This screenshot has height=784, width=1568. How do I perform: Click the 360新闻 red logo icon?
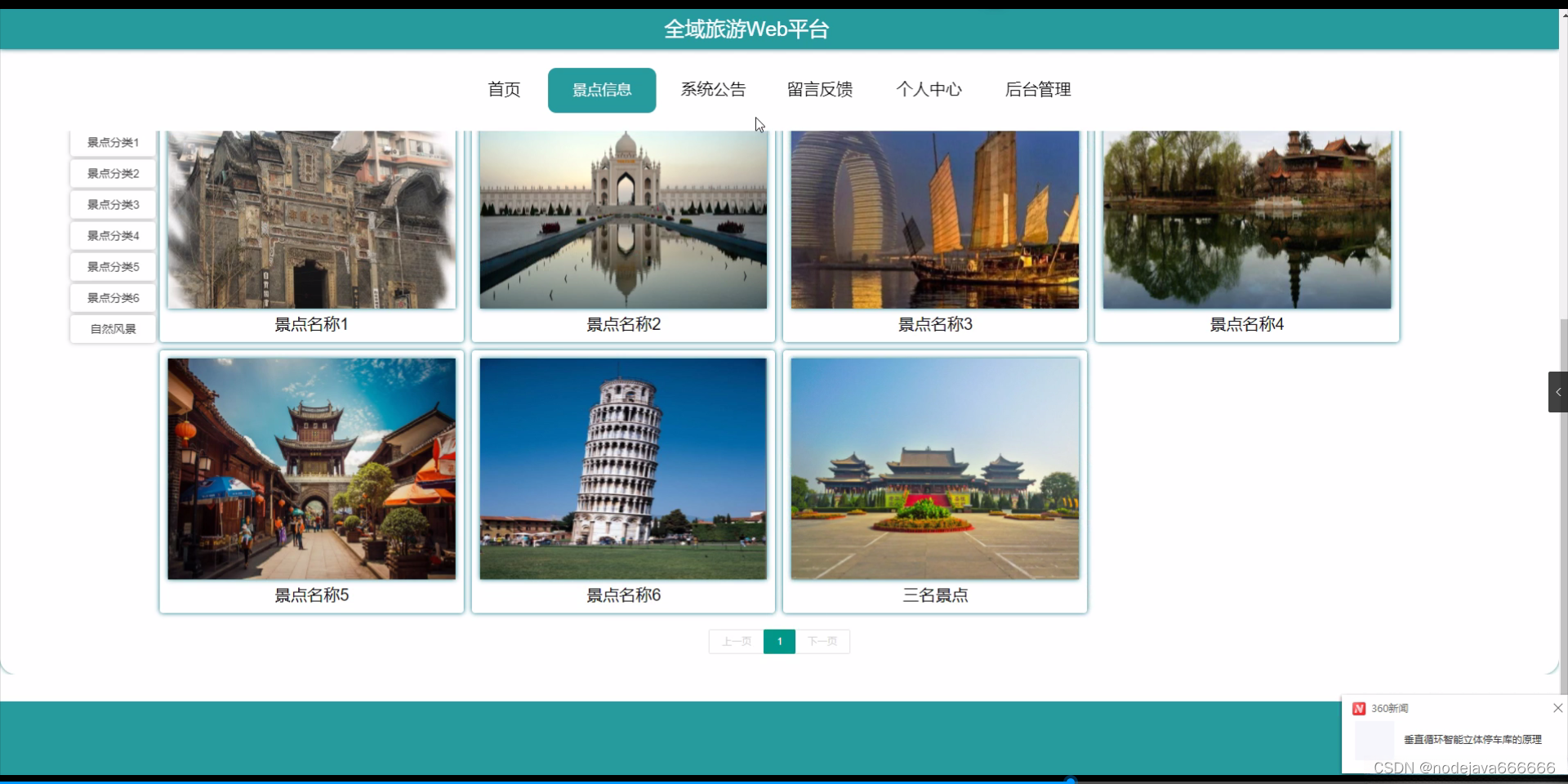[x=1359, y=708]
